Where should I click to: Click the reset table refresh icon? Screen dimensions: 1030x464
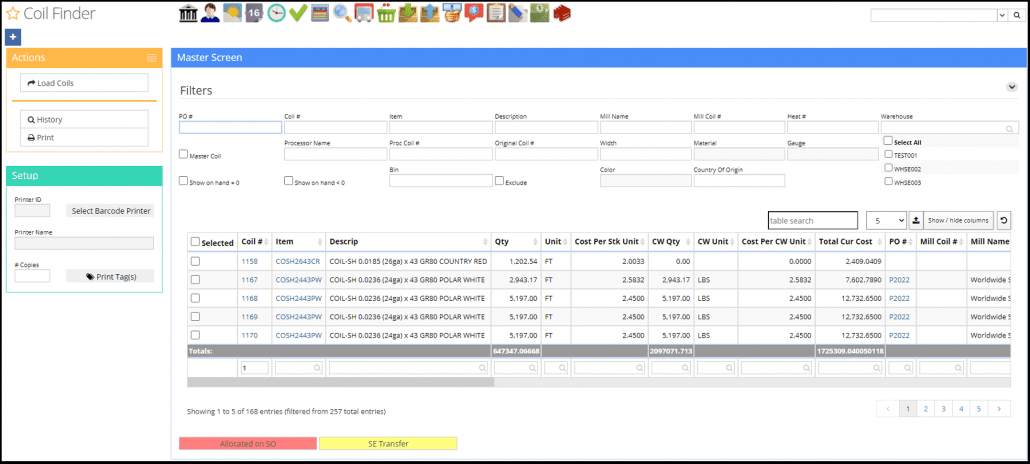[x=1004, y=220]
